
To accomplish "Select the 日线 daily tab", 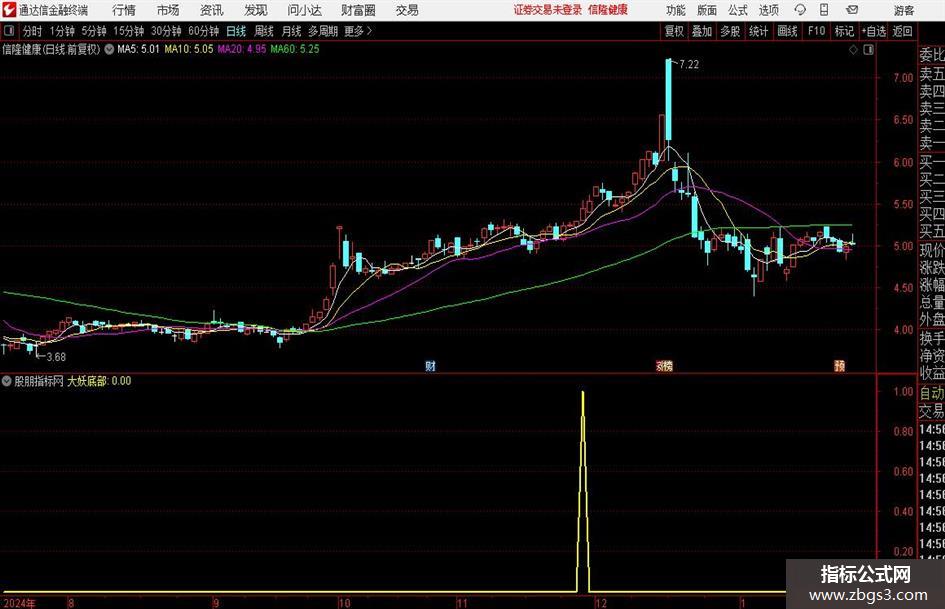I will pyautogui.click(x=236, y=31).
